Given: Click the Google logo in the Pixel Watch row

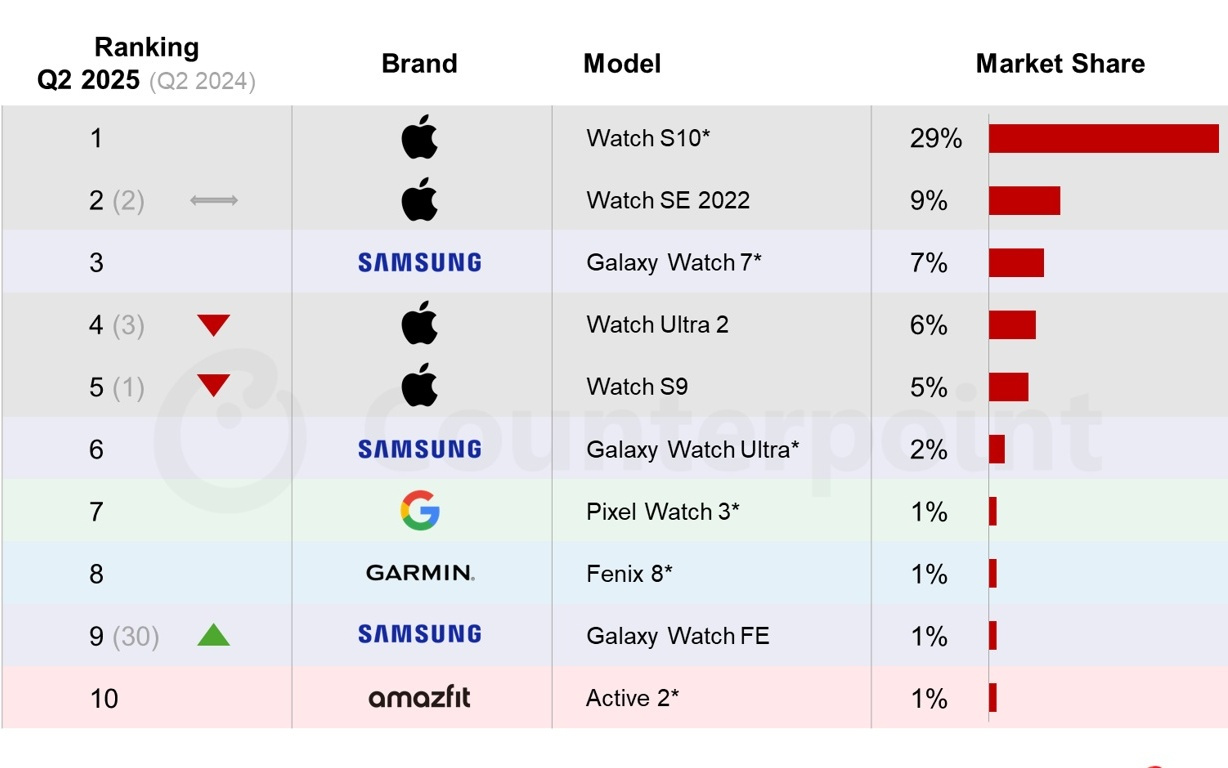Looking at the screenshot, I should (420, 511).
